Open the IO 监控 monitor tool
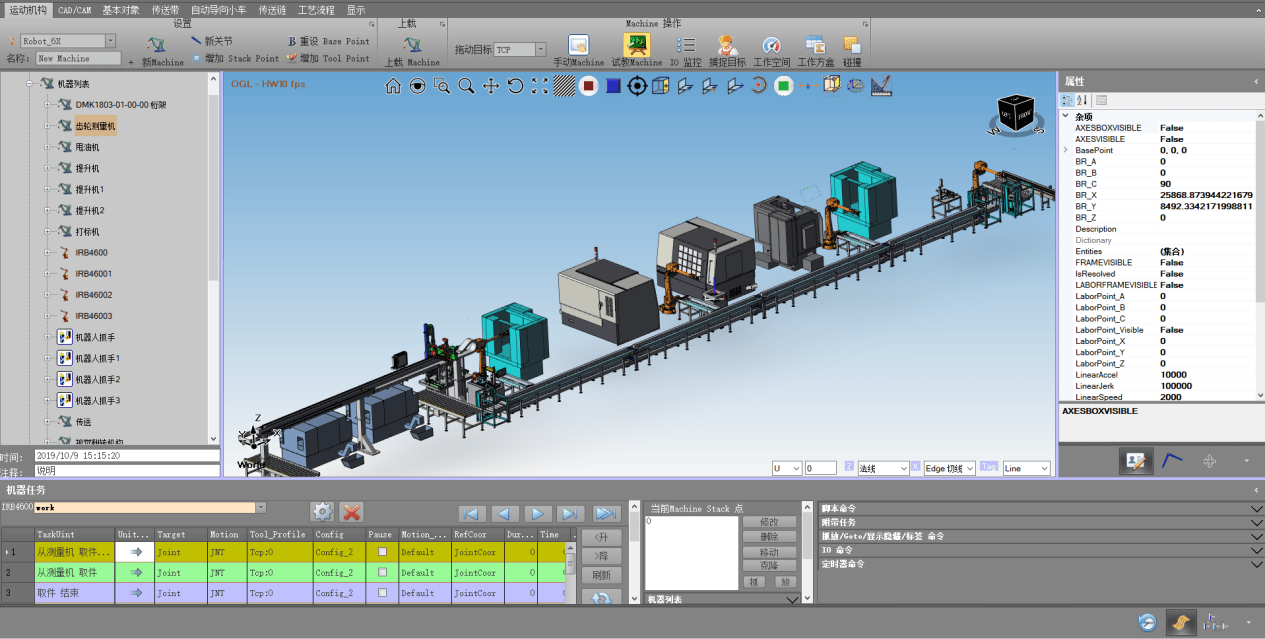Viewport: 1265px width, 639px height. point(686,45)
